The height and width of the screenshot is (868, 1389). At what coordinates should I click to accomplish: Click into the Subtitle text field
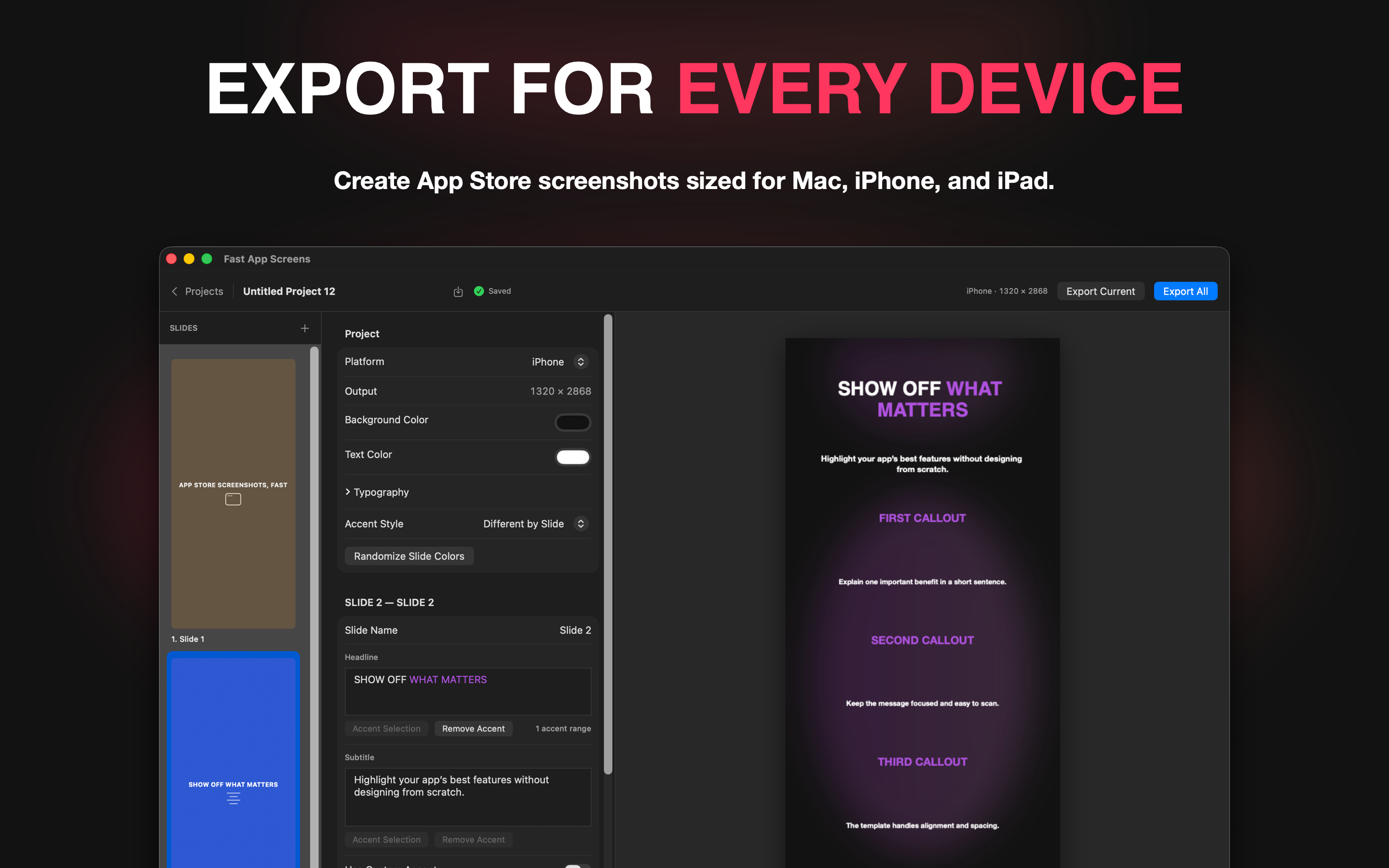468,797
